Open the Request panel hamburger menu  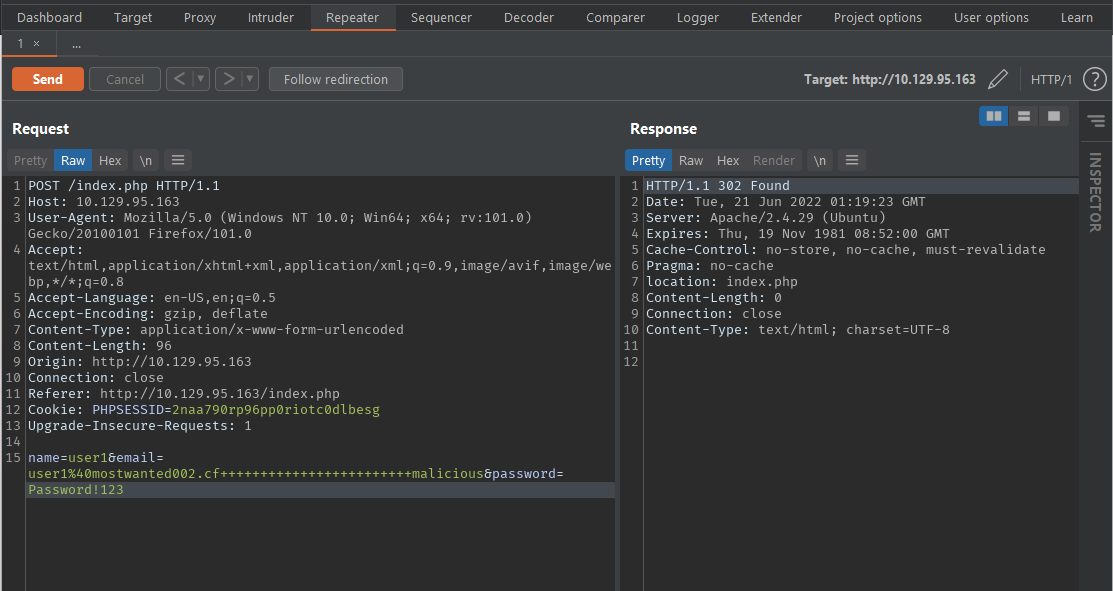pos(177,160)
